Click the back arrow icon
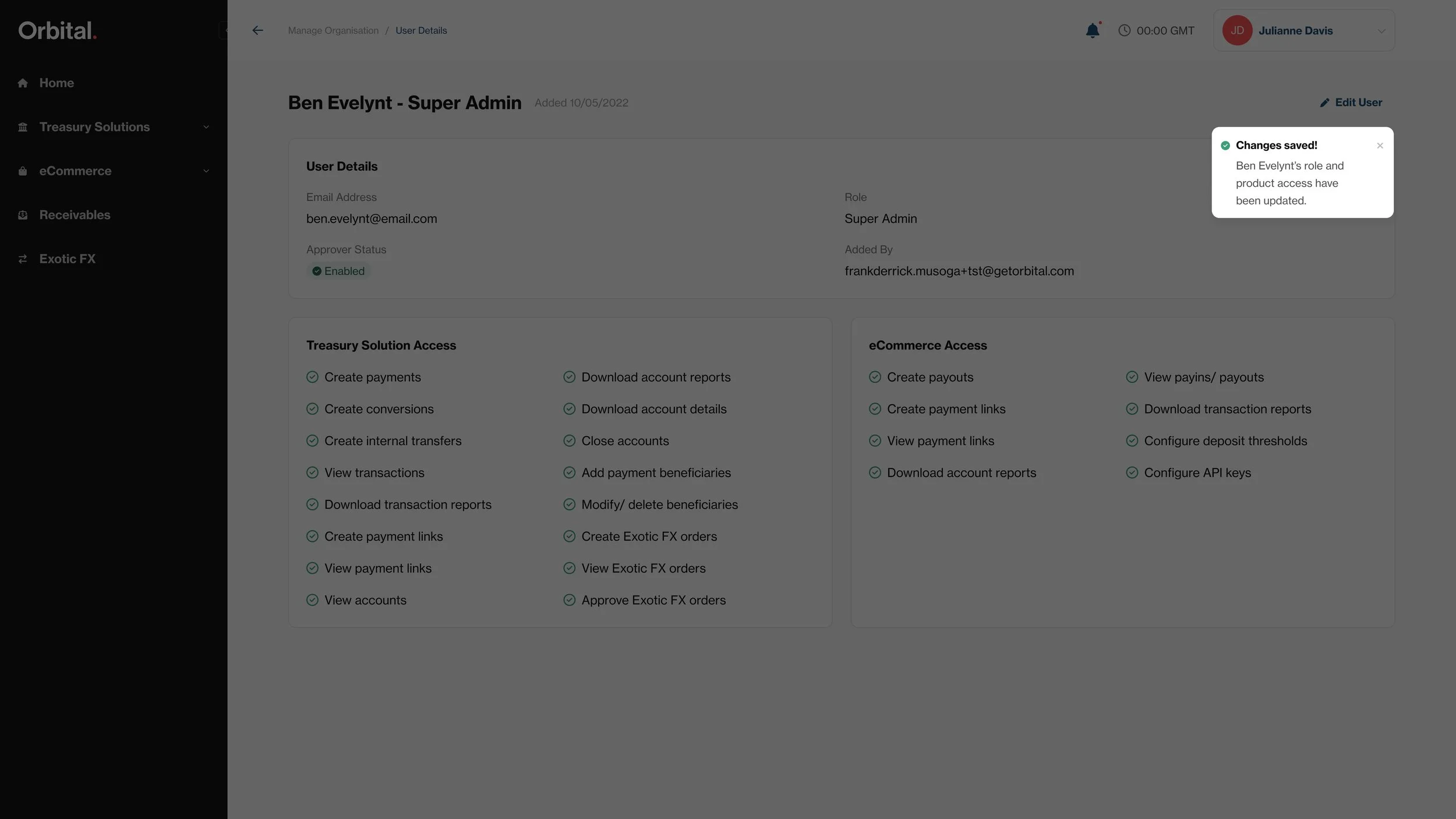This screenshot has height=819, width=1456. (257, 30)
